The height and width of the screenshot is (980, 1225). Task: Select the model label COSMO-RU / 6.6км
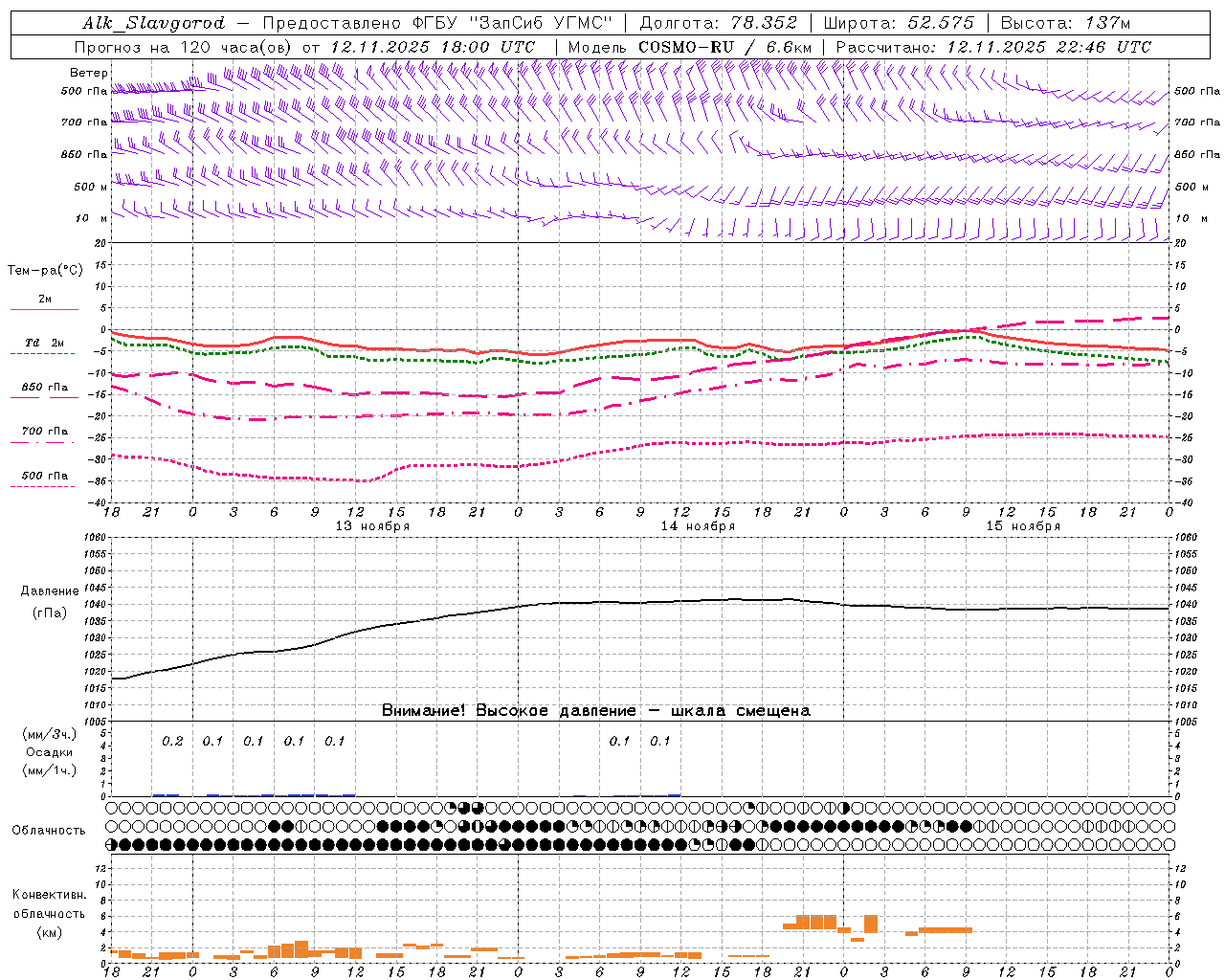coord(725,47)
